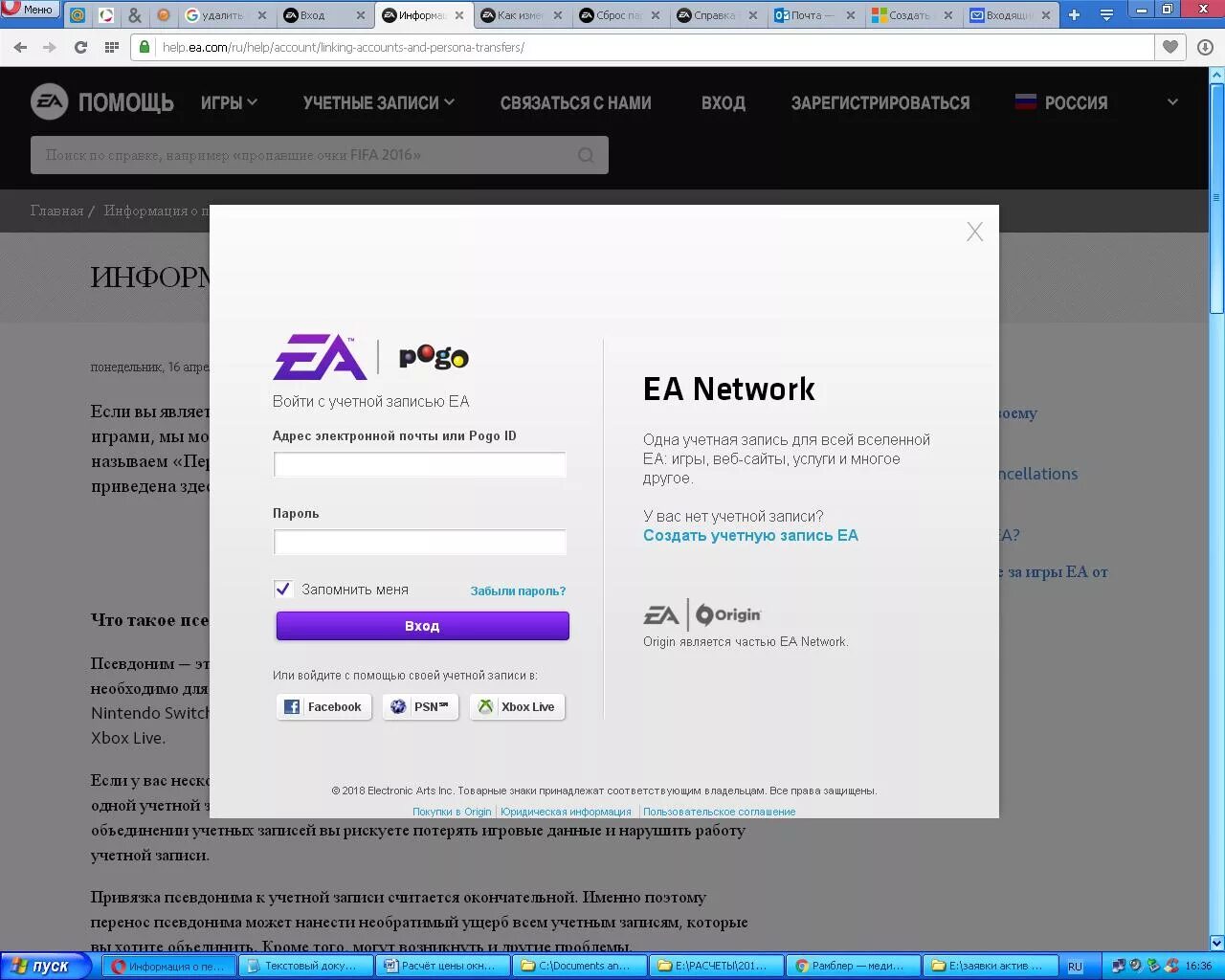Screen dimensions: 1225x980
Task: Click scrollbar down arrow
Action: 1216,943
